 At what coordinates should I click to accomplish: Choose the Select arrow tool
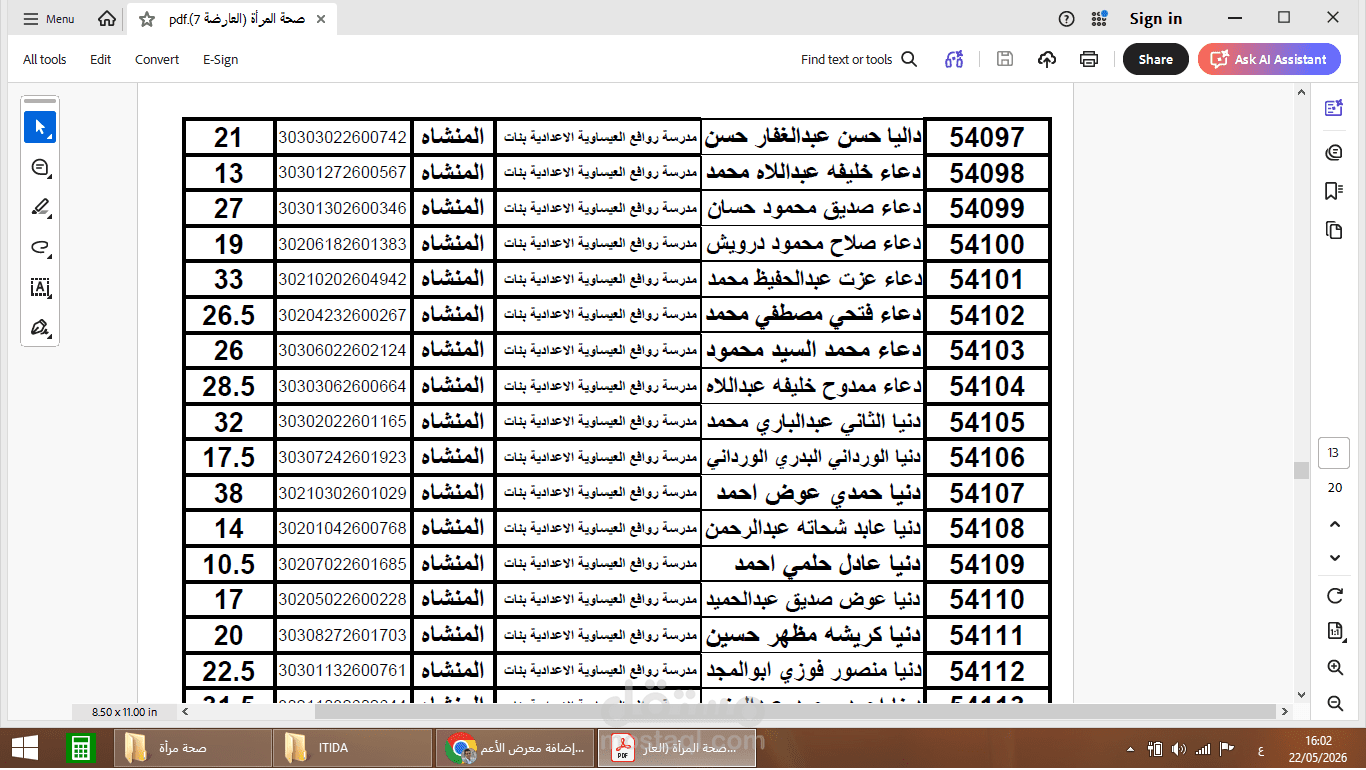[40, 127]
